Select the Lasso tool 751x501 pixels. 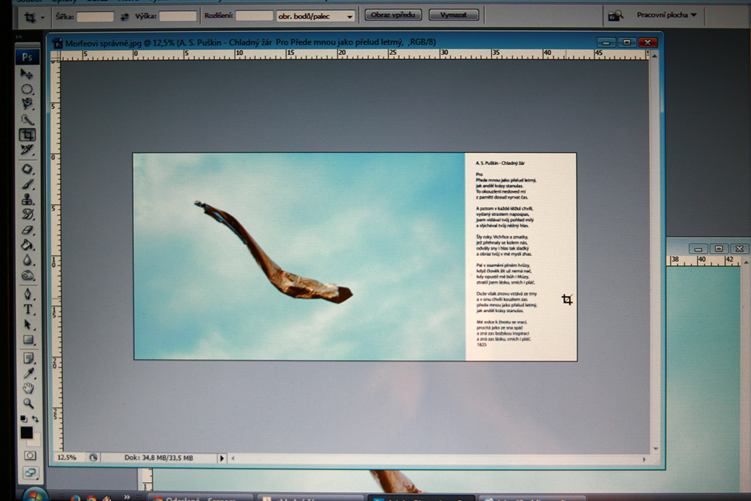(x=27, y=104)
